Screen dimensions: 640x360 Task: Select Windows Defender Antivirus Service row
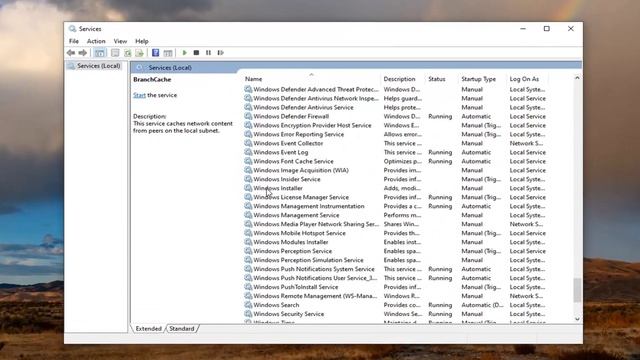point(395,107)
